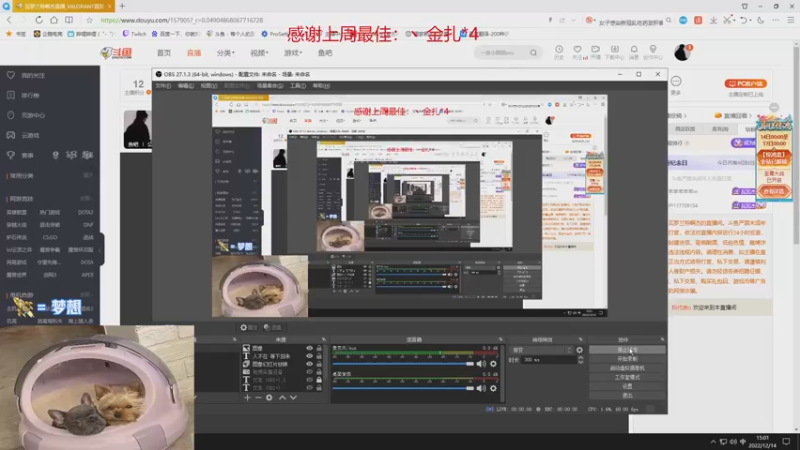
Task: Expand the 游戏 dropdown in the Douyu nav
Action: pyautogui.click(x=293, y=53)
